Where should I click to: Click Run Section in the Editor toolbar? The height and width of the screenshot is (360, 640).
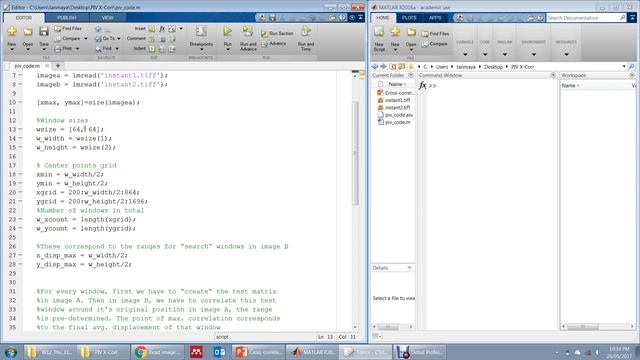(277, 33)
